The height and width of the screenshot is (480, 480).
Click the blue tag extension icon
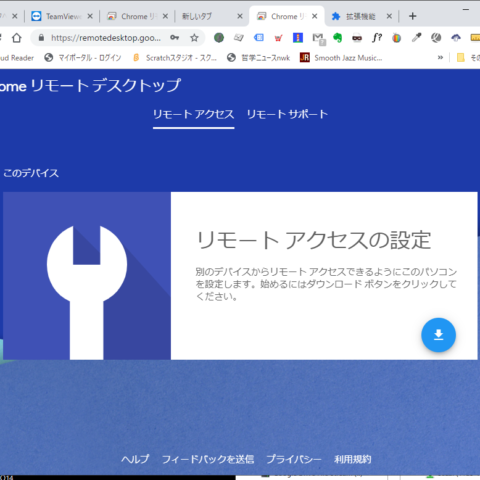point(259,38)
